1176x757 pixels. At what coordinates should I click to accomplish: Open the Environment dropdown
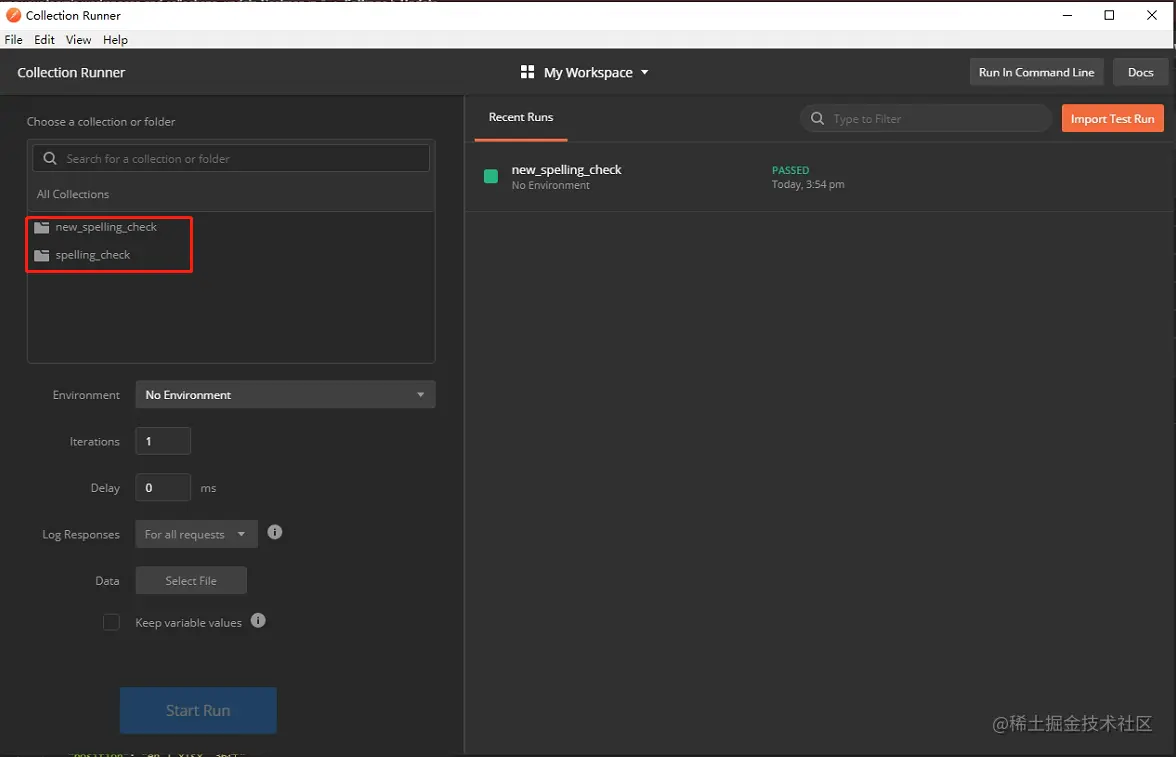pos(285,395)
